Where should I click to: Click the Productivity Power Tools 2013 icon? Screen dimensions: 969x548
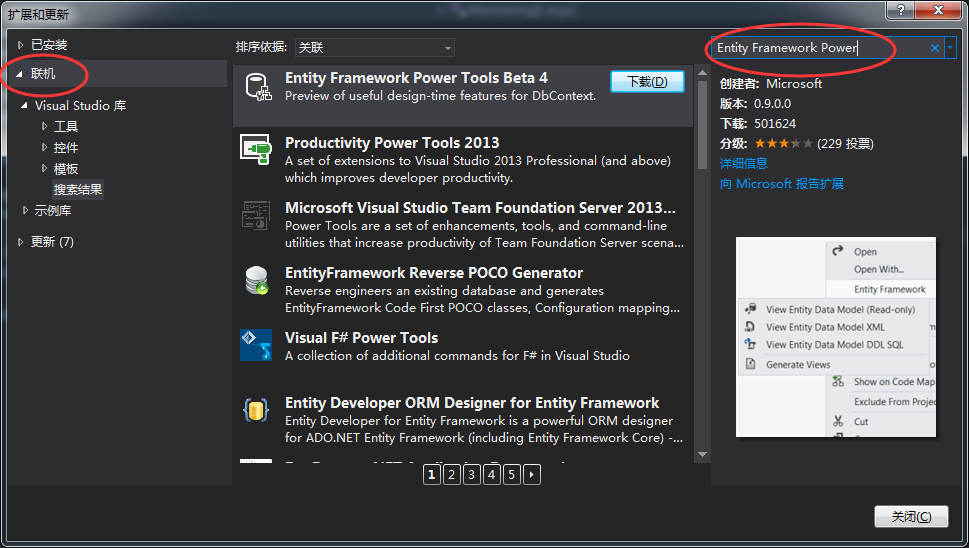tap(256, 149)
